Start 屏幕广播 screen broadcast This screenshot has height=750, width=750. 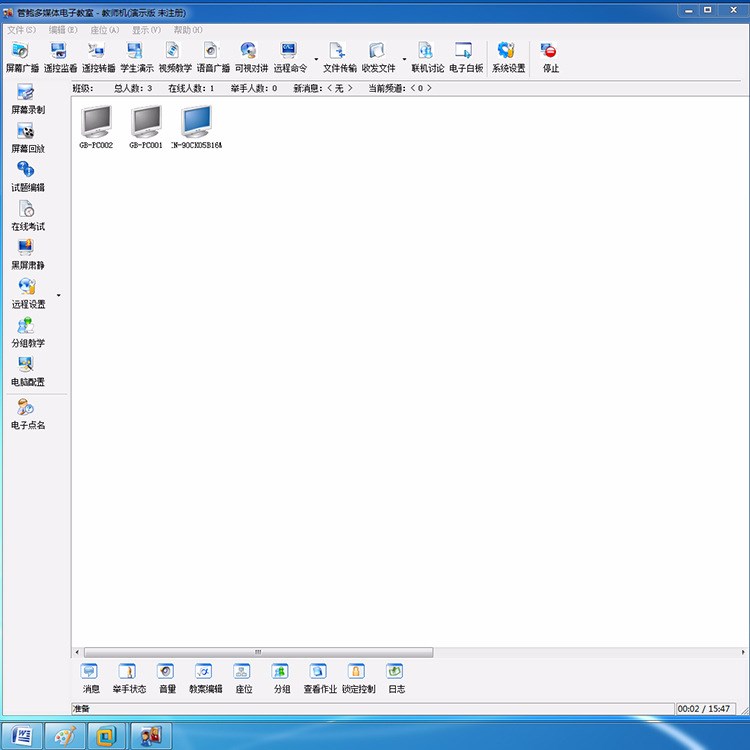pos(22,57)
